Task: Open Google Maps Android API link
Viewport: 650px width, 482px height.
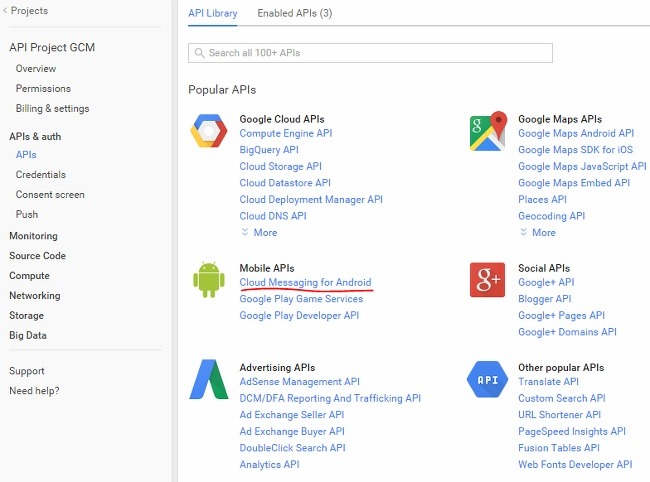Action: point(576,133)
